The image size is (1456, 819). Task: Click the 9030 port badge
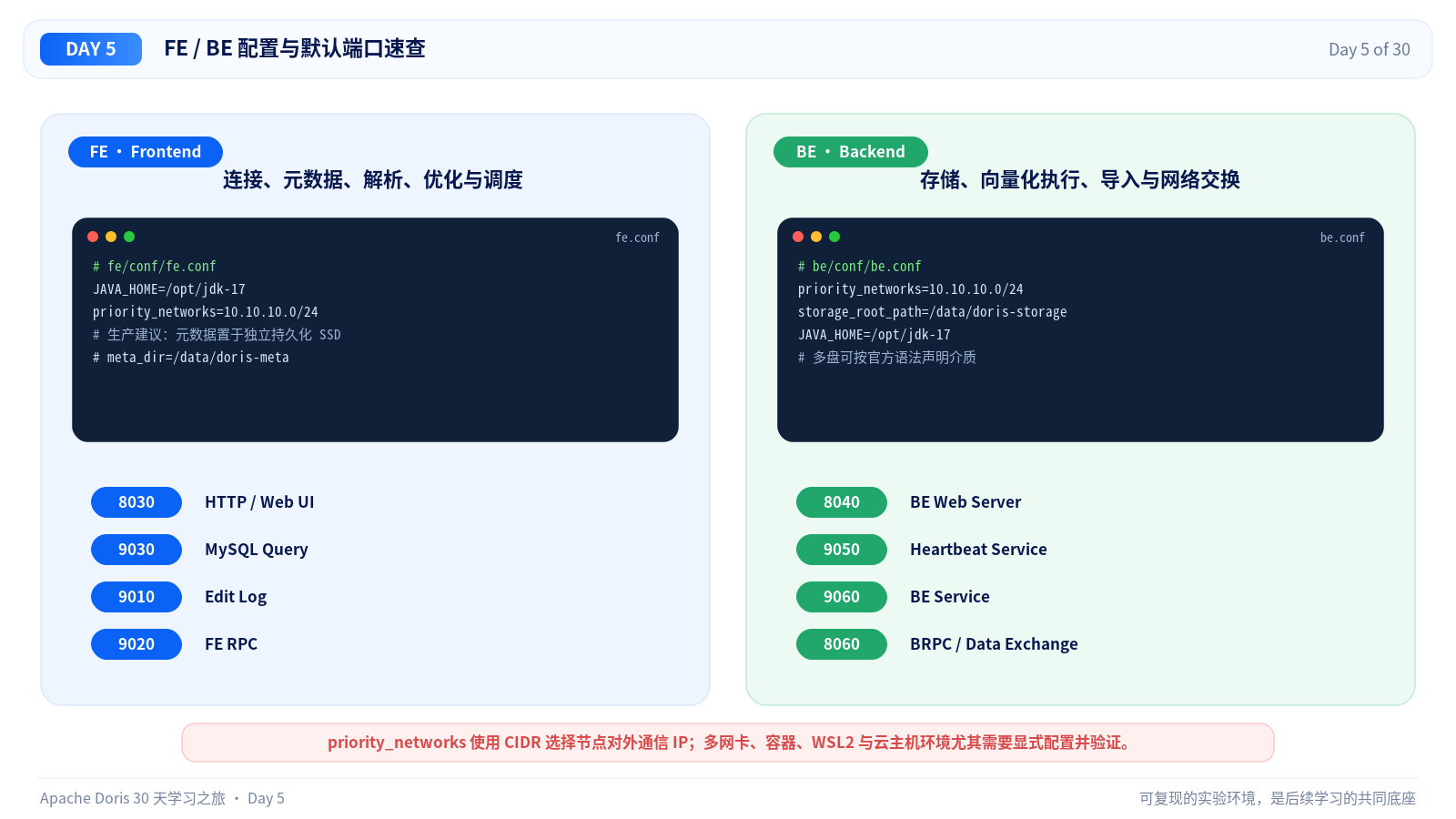pyautogui.click(x=136, y=550)
